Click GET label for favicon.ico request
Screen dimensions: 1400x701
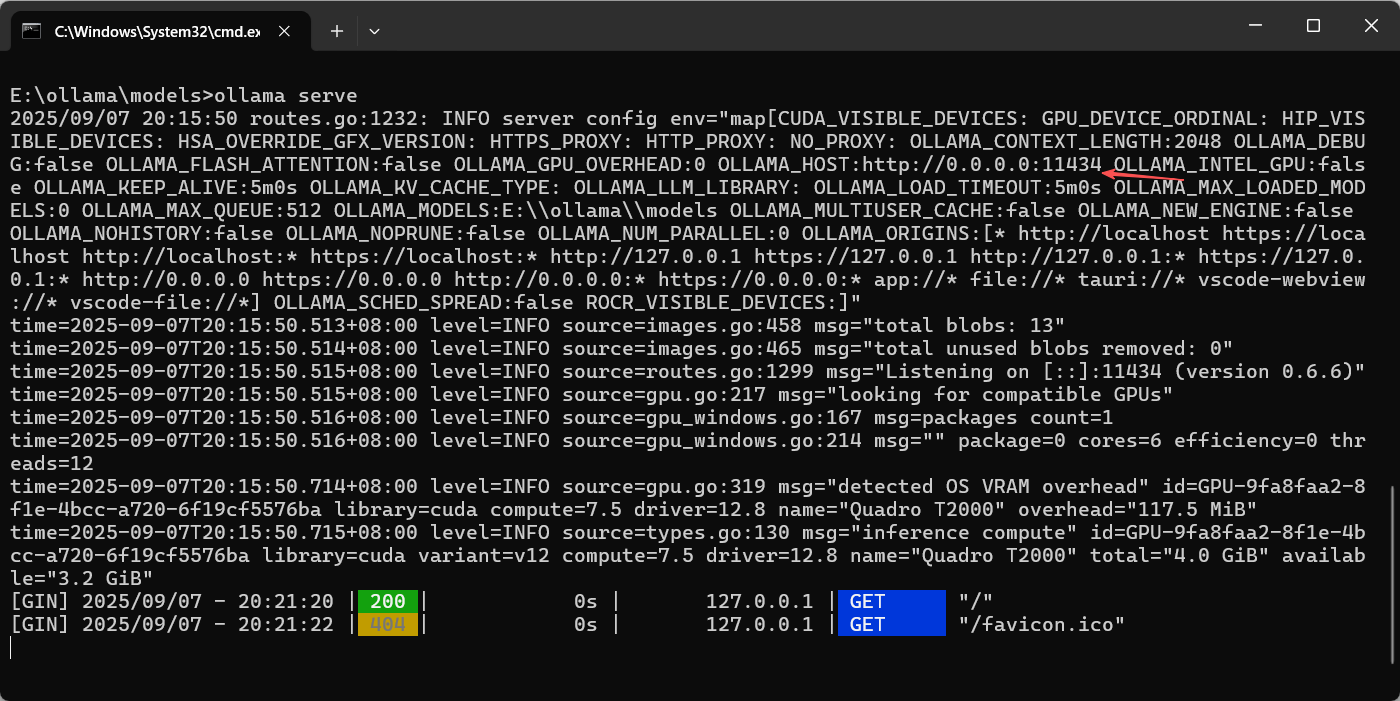click(x=891, y=625)
